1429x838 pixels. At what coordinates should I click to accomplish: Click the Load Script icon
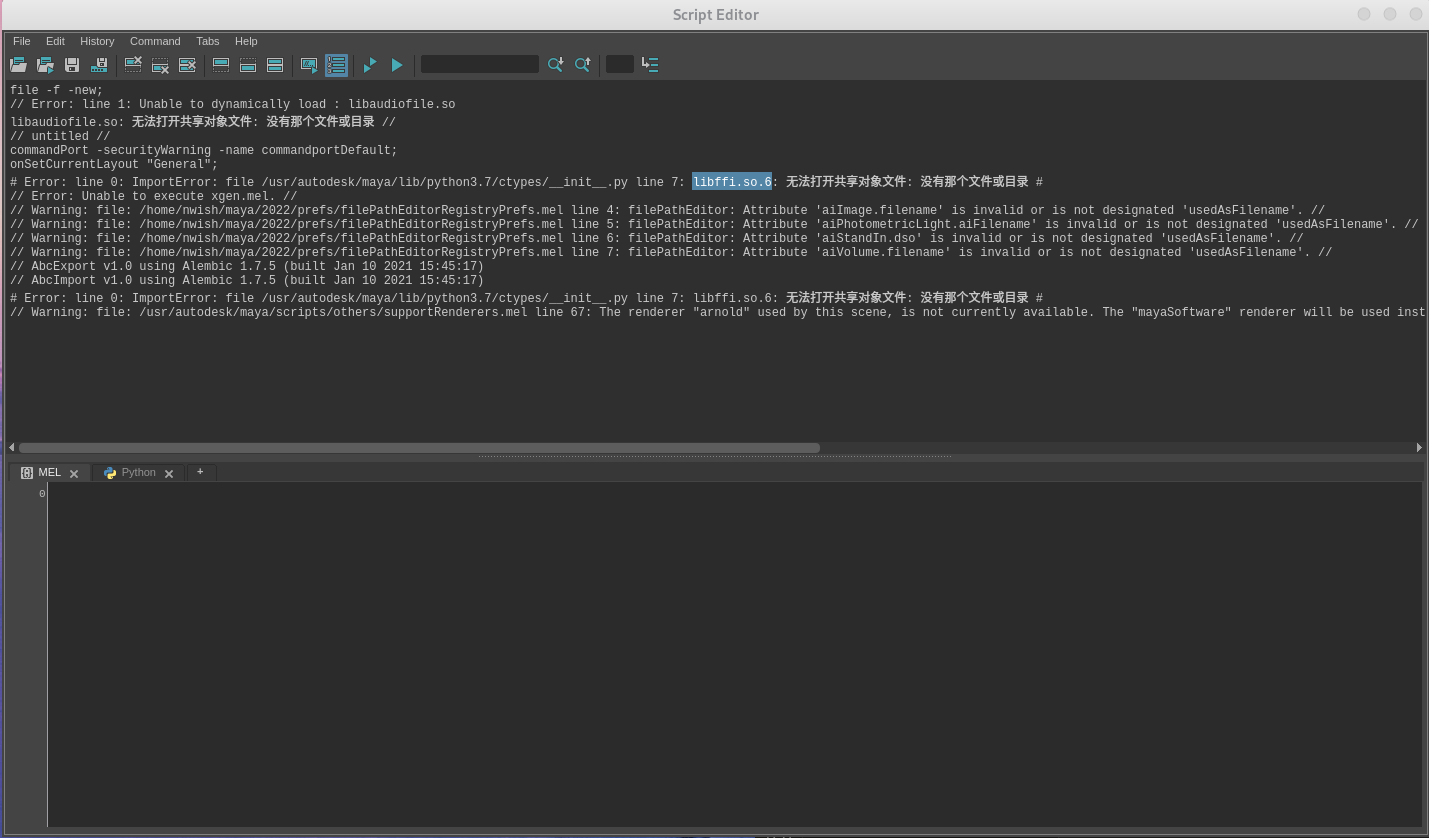(18, 65)
